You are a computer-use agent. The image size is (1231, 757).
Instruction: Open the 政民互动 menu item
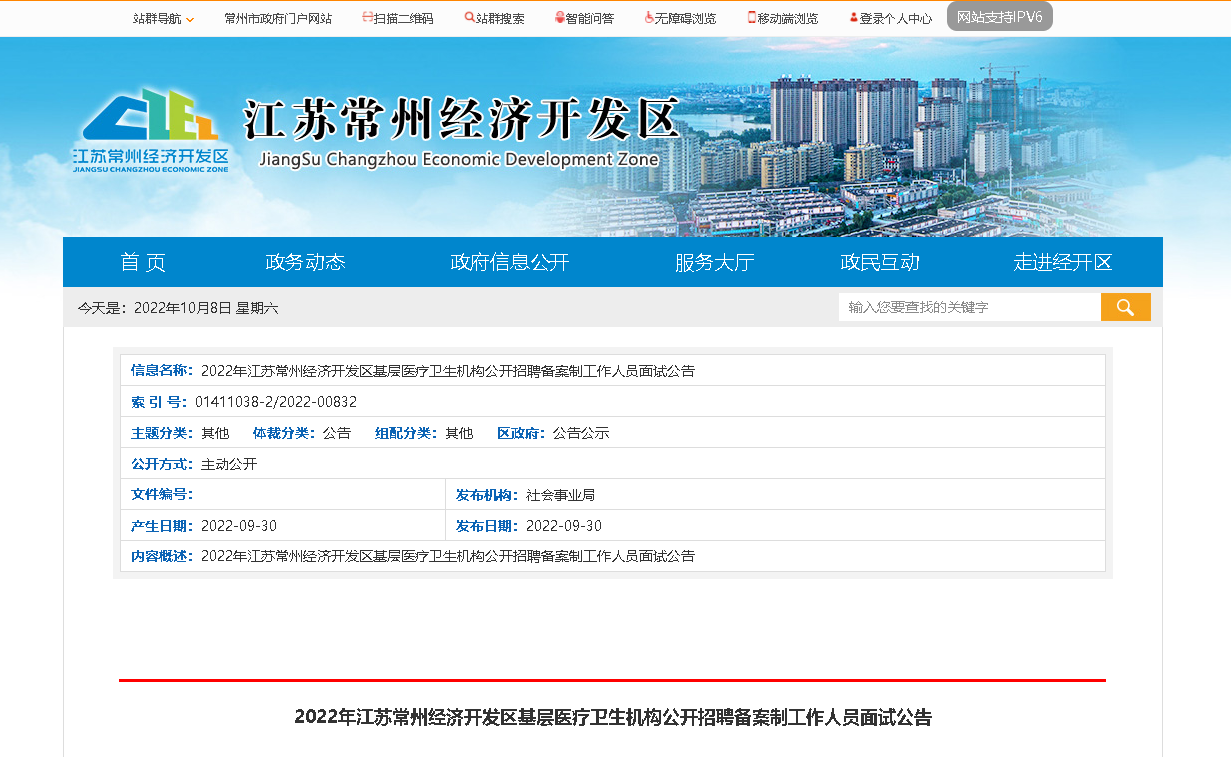coord(880,262)
